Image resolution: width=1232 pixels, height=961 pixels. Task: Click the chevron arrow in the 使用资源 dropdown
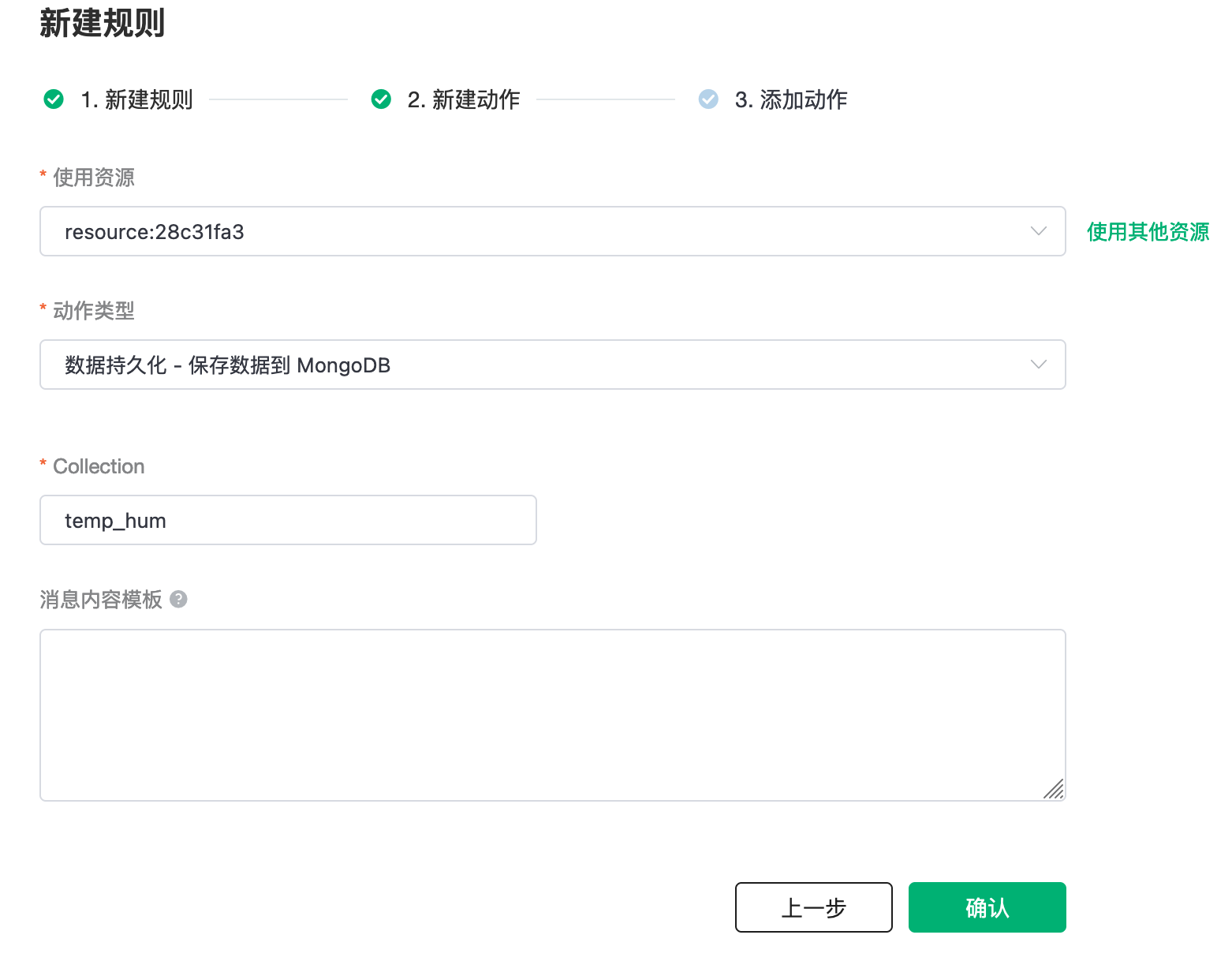click(x=1038, y=232)
